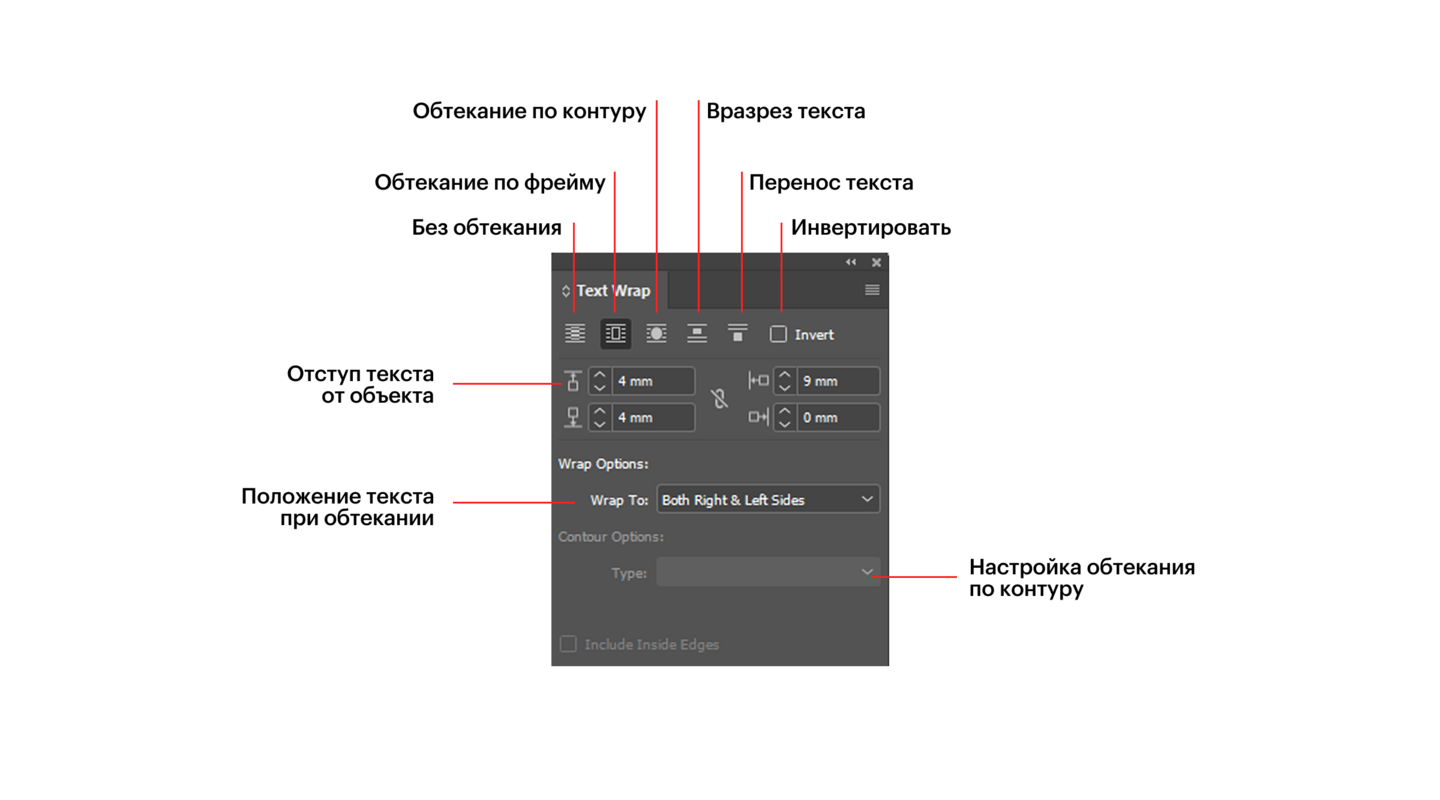Increase the right offset with up arrow

click(x=785, y=411)
